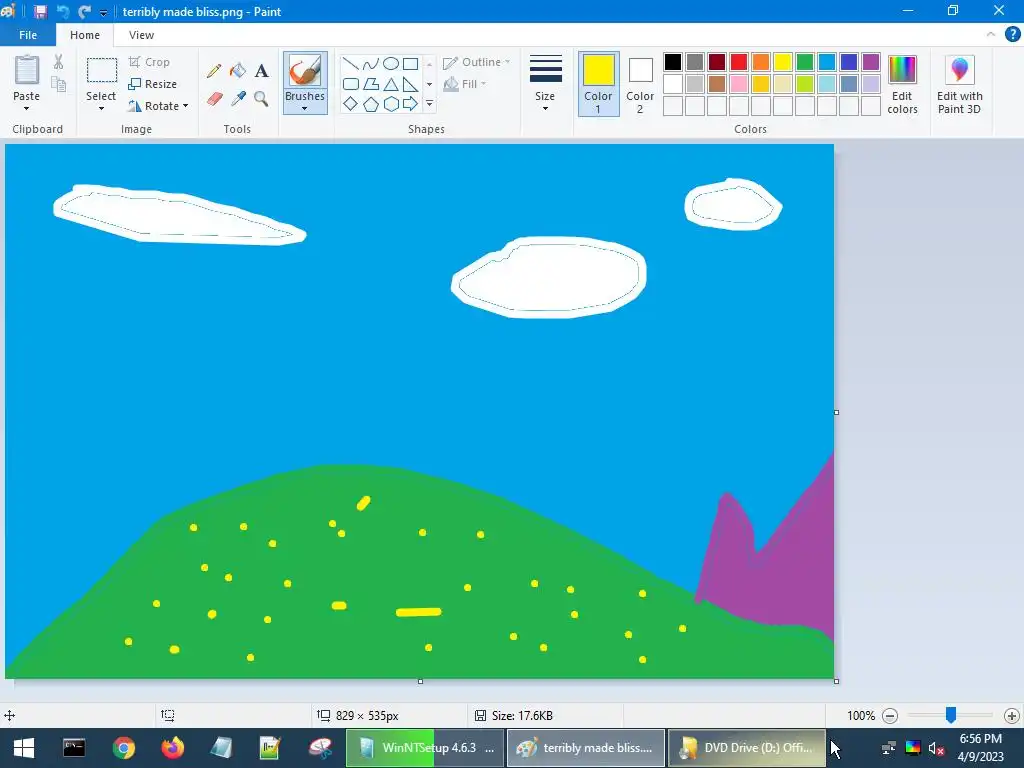The width and height of the screenshot is (1024, 768).
Task: Switch to WinNTSetup 4.6.3 taskbar window
Action: 425,748
